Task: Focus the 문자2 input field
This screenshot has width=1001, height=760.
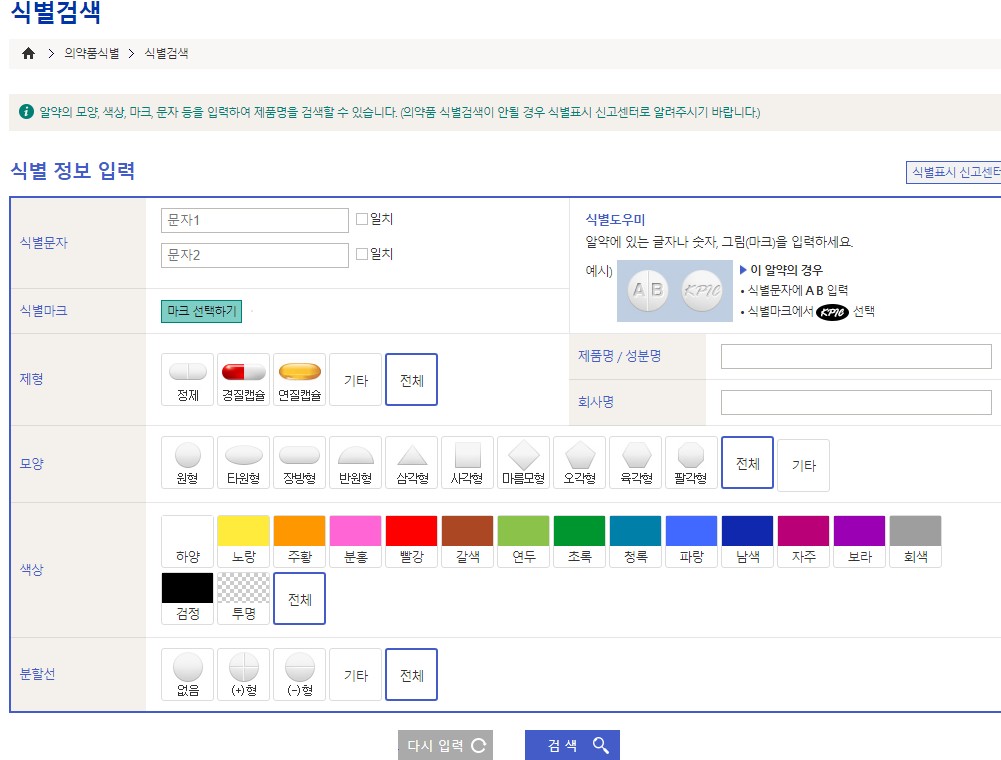Action: click(255, 255)
